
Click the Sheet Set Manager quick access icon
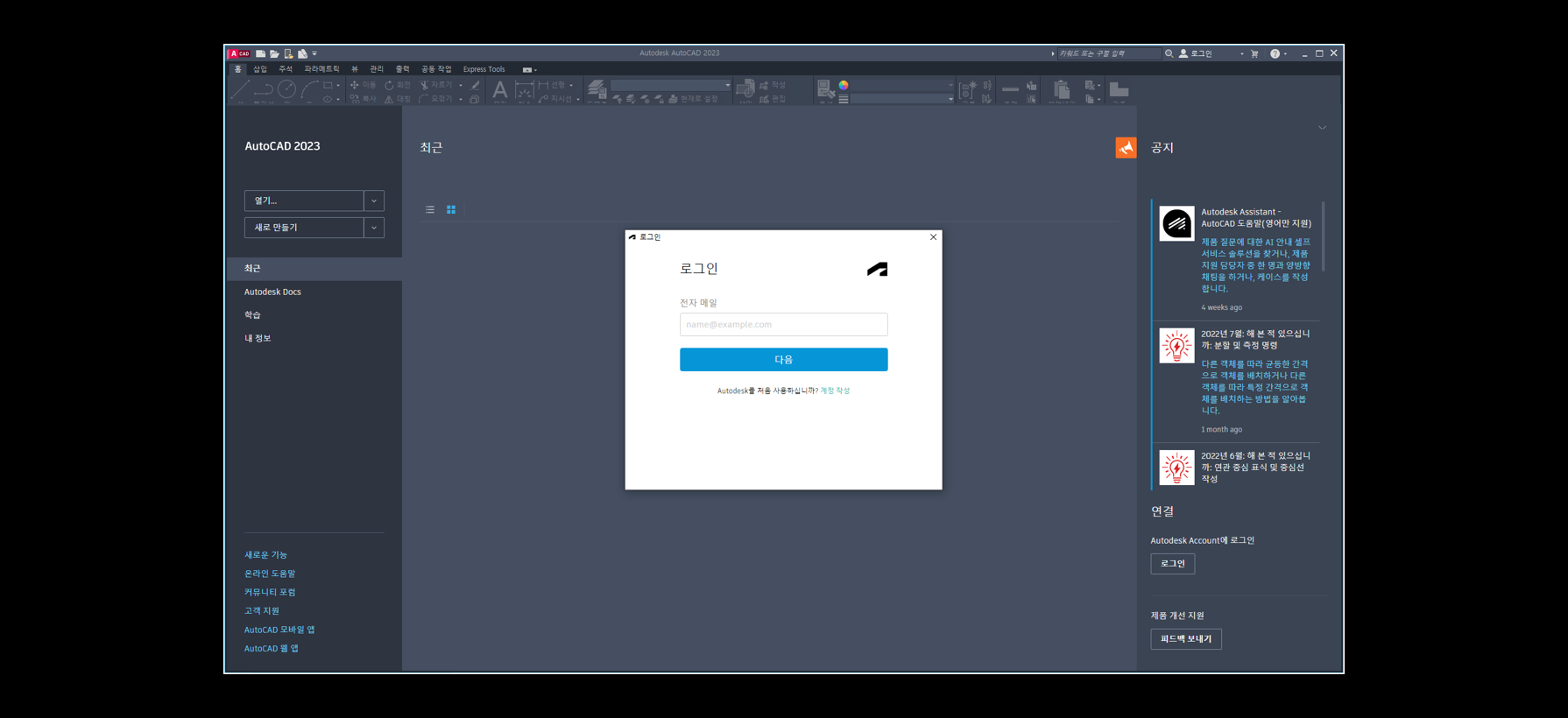(302, 53)
